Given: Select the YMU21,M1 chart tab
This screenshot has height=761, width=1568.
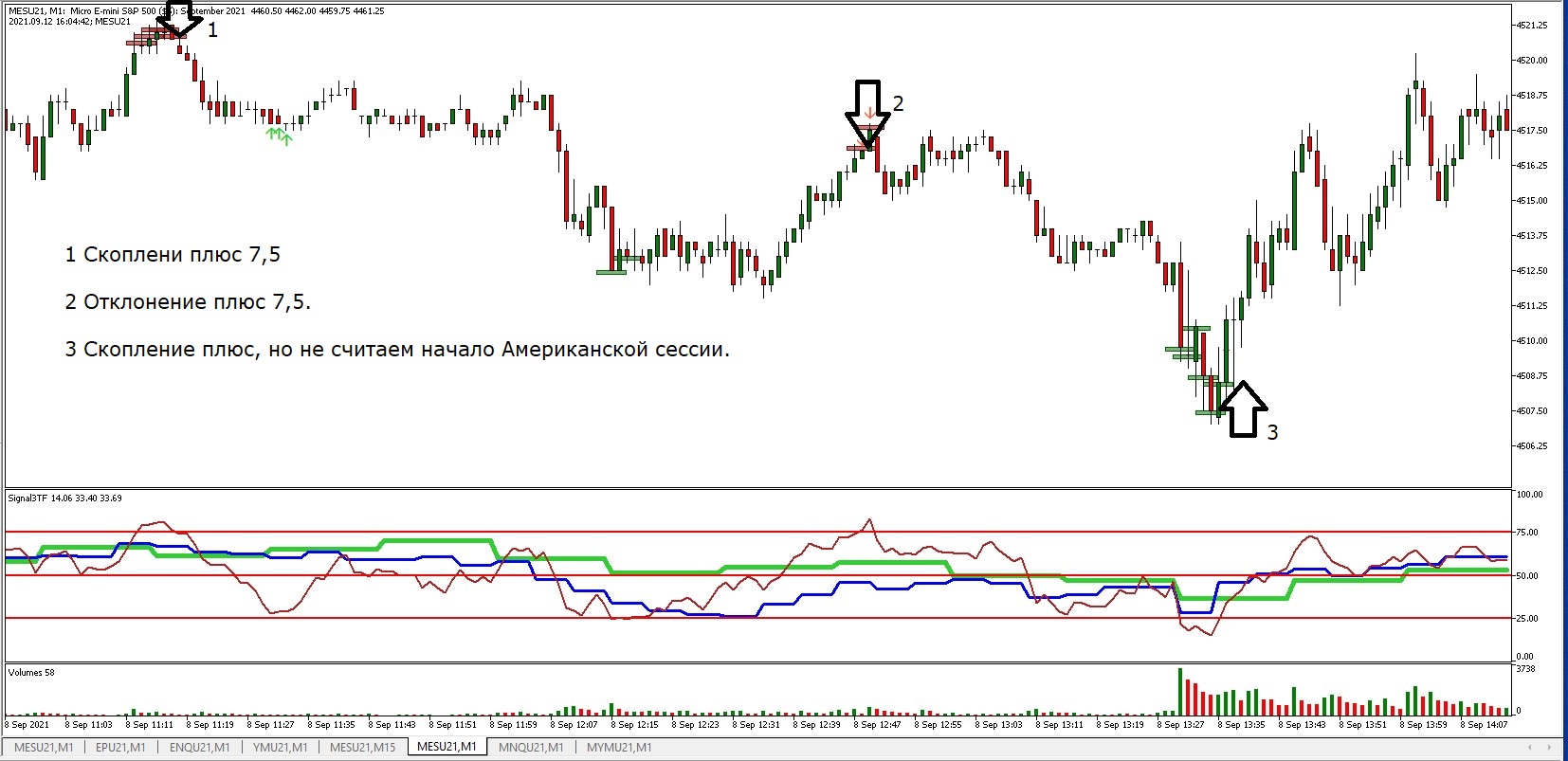Looking at the screenshot, I should tap(280, 747).
